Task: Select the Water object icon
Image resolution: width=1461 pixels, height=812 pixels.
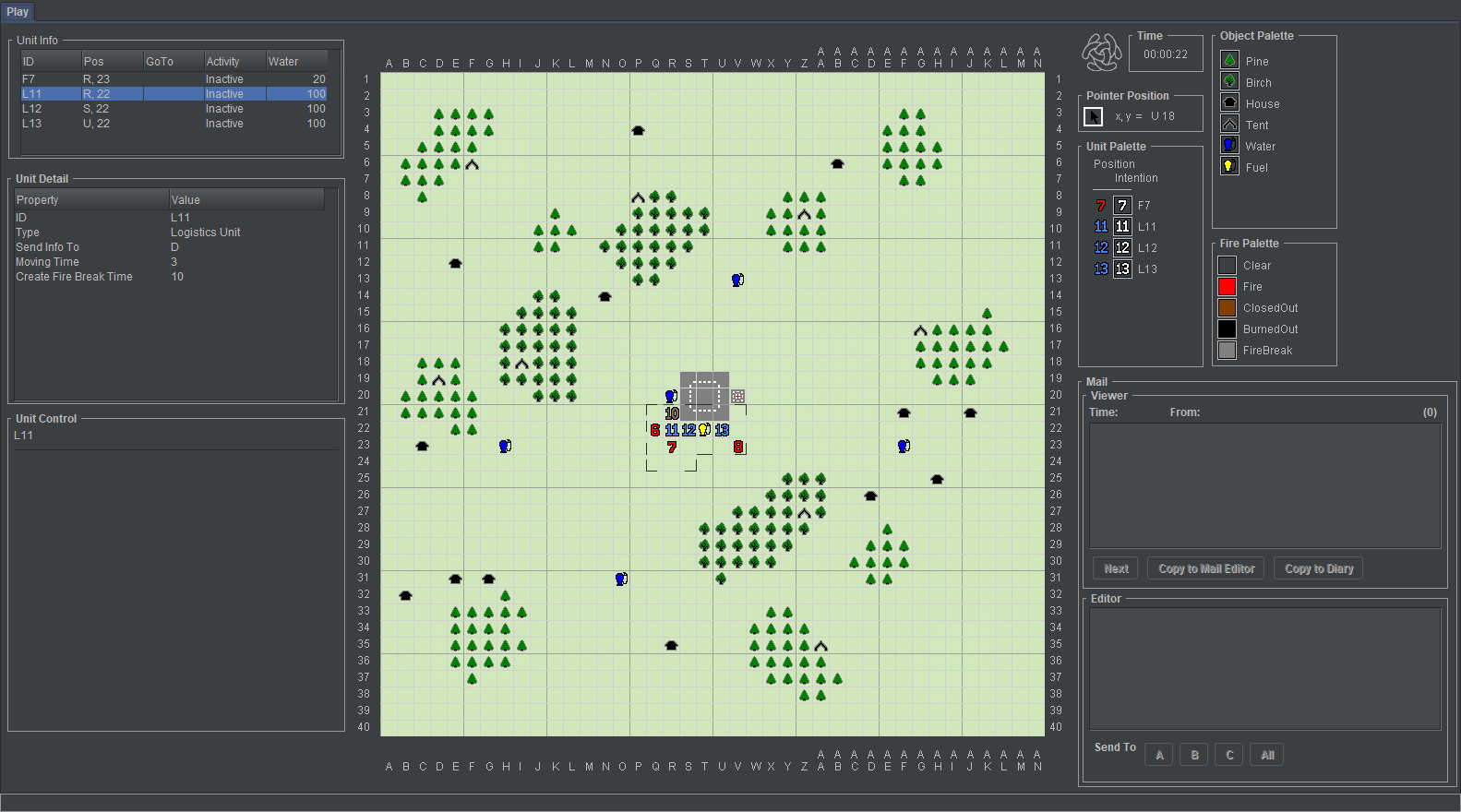Action: [x=1229, y=146]
